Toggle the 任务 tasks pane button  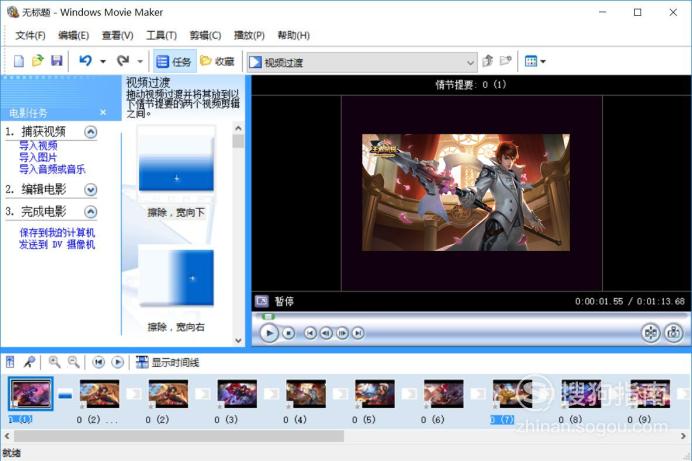pos(175,61)
